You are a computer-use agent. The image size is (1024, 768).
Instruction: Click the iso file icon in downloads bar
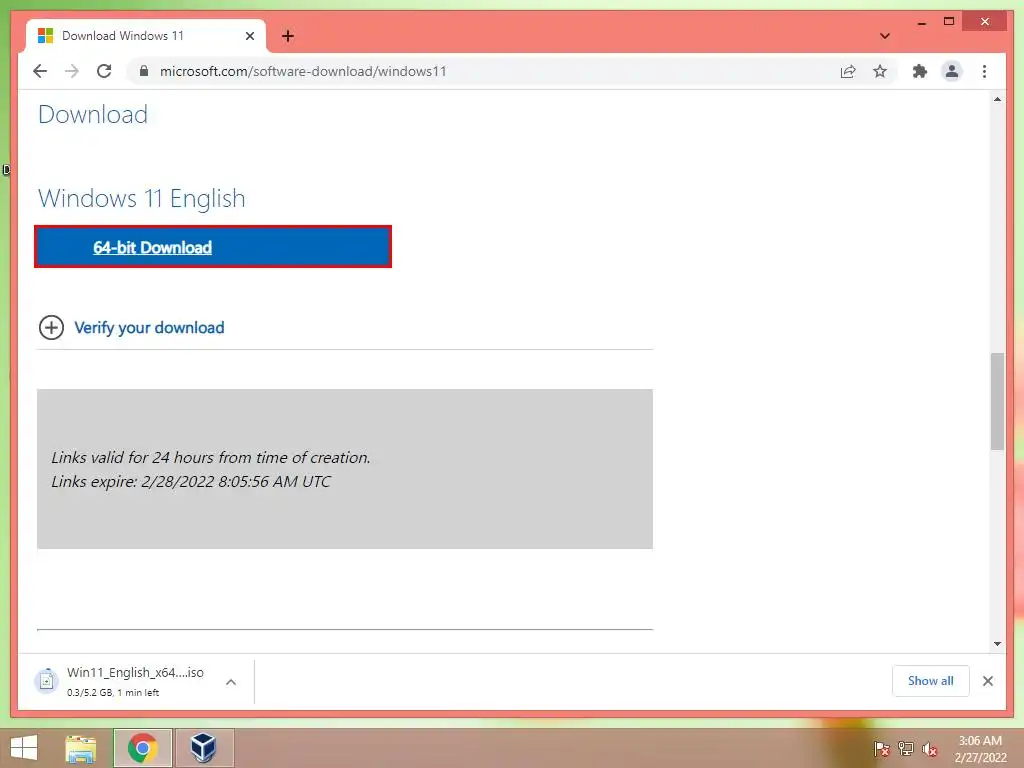pyautogui.click(x=46, y=681)
